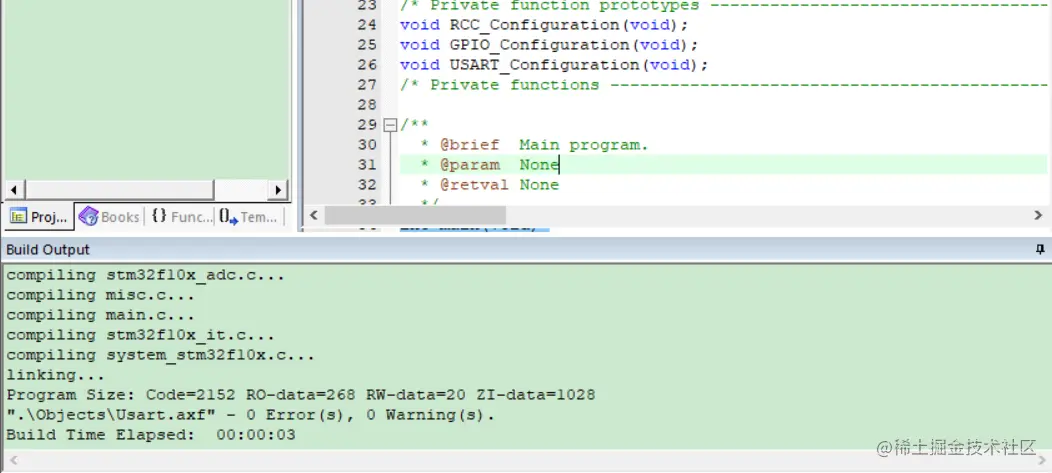This screenshot has height=473, width=1052.
Task: Click the editor horizontal scroll left arrow
Action: (313, 215)
